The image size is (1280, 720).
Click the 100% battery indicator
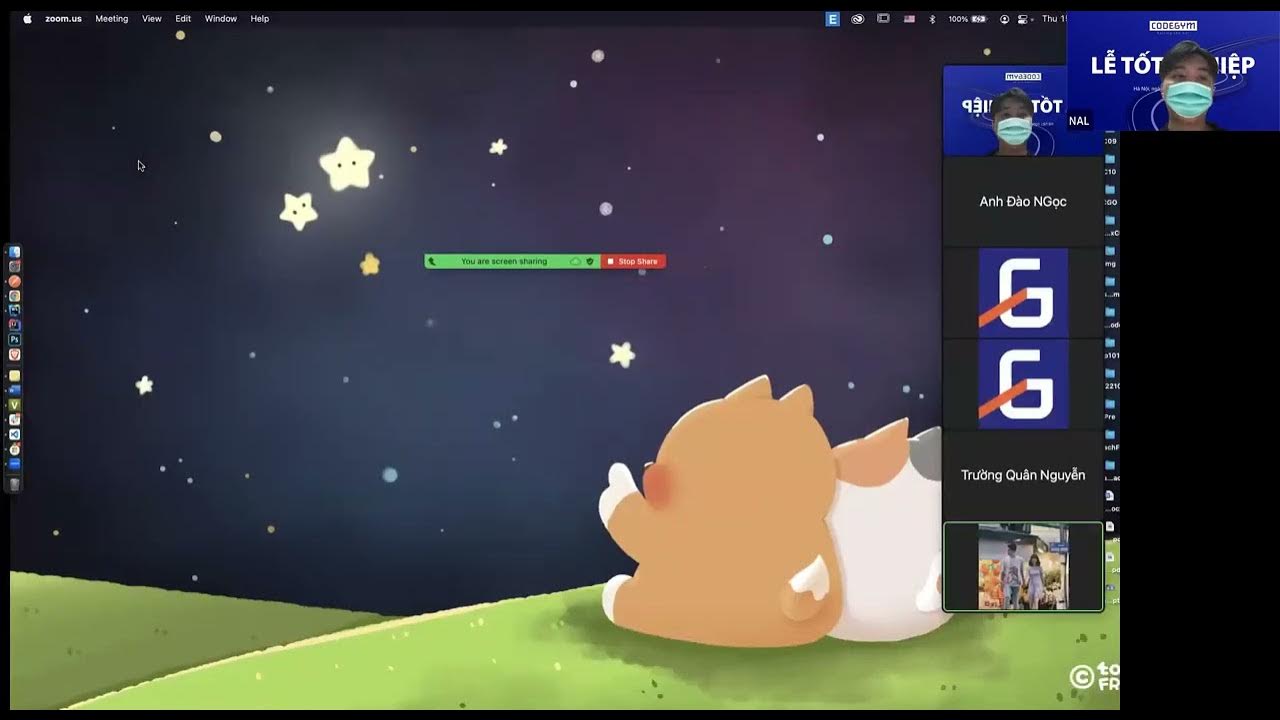click(967, 18)
